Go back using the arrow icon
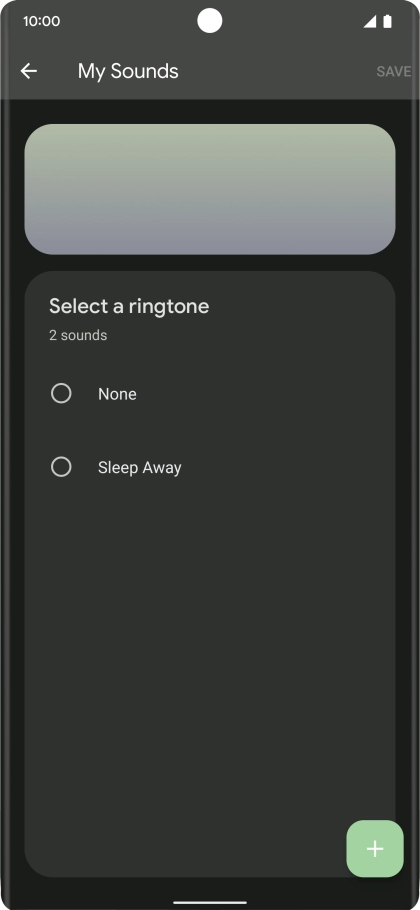420x910 pixels. pyautogui.click(x=28, y=71)
